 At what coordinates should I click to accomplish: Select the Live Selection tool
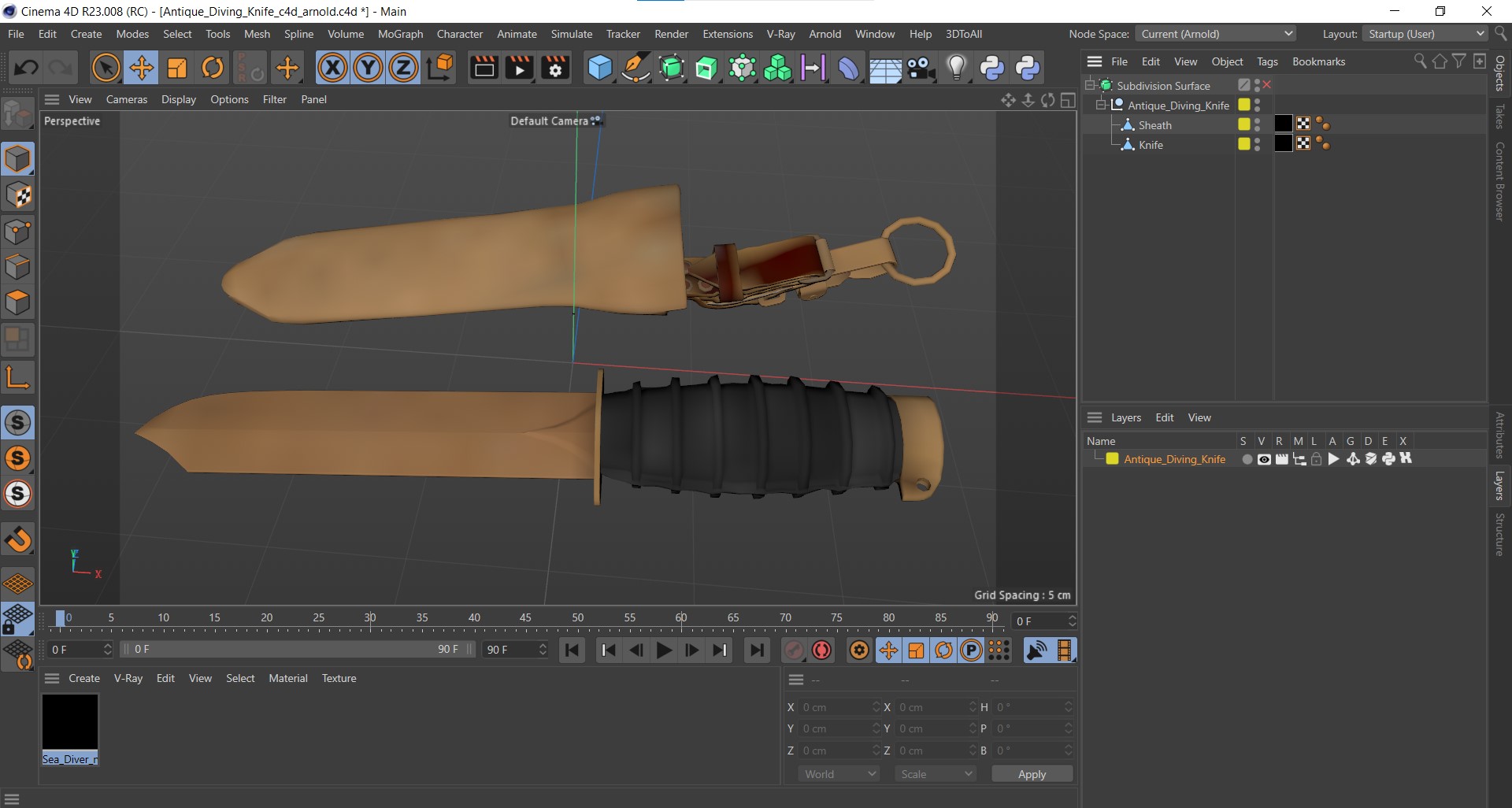click(x=106, y=68)
